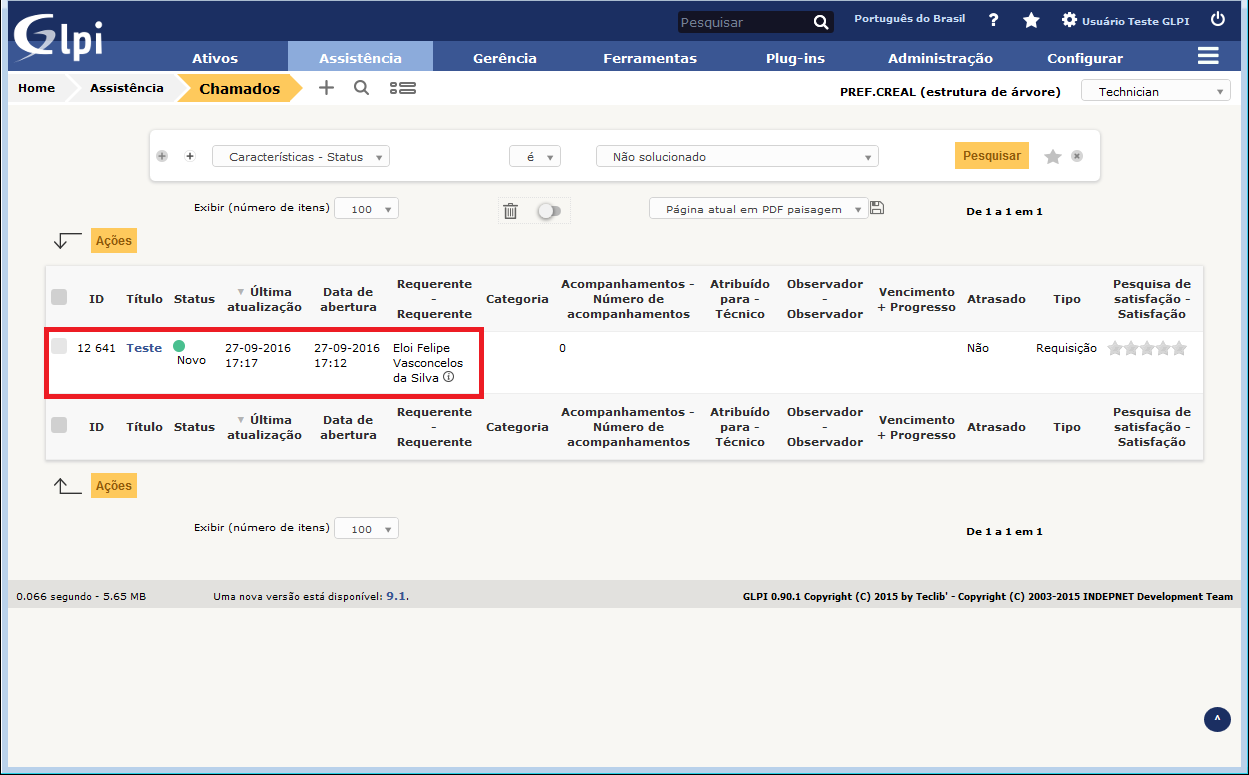Open bookmarks via the header star icon

1031,20
